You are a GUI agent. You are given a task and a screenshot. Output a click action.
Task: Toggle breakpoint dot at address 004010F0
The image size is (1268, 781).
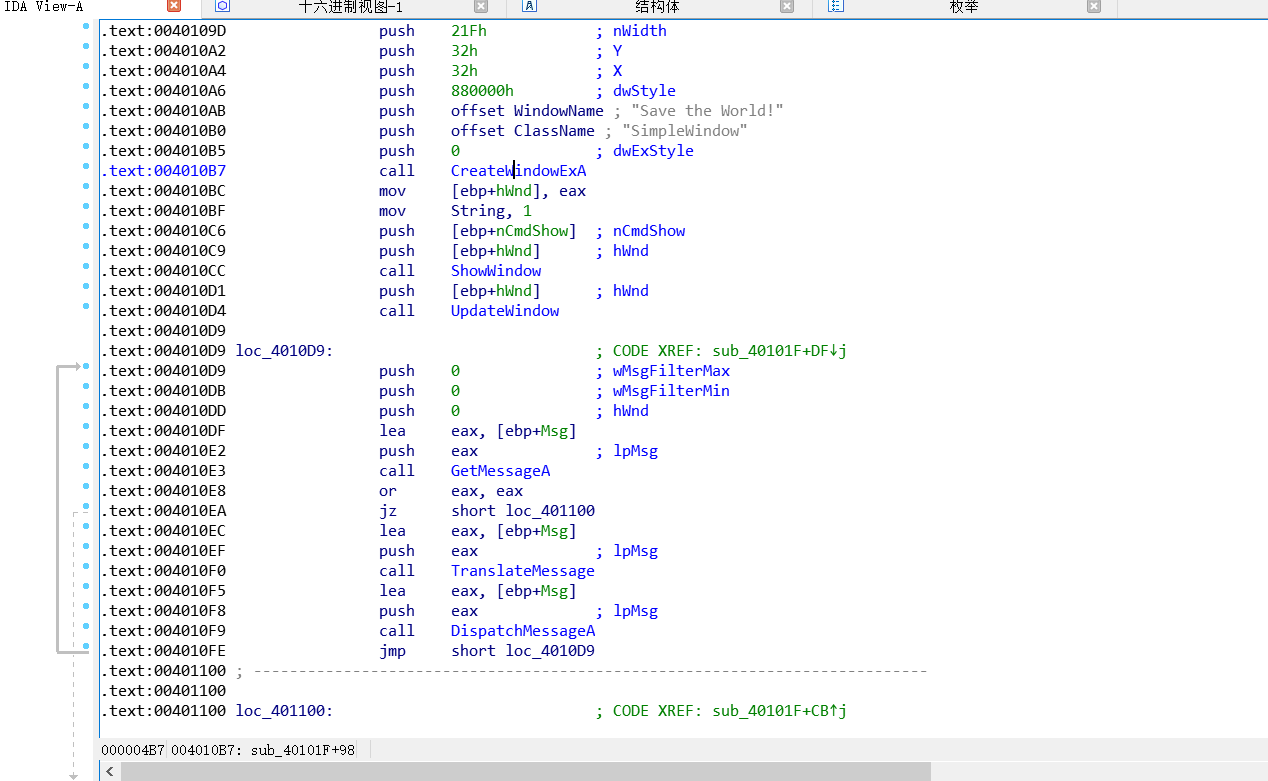pyautogui.click(x=86, y=566)
